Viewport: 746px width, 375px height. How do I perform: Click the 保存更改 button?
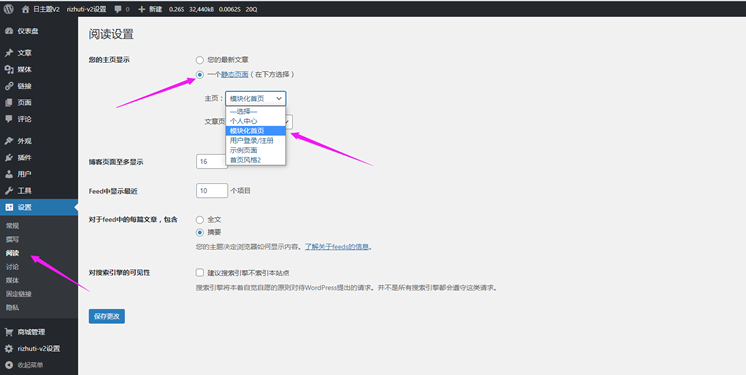click(x=107, y=316)
